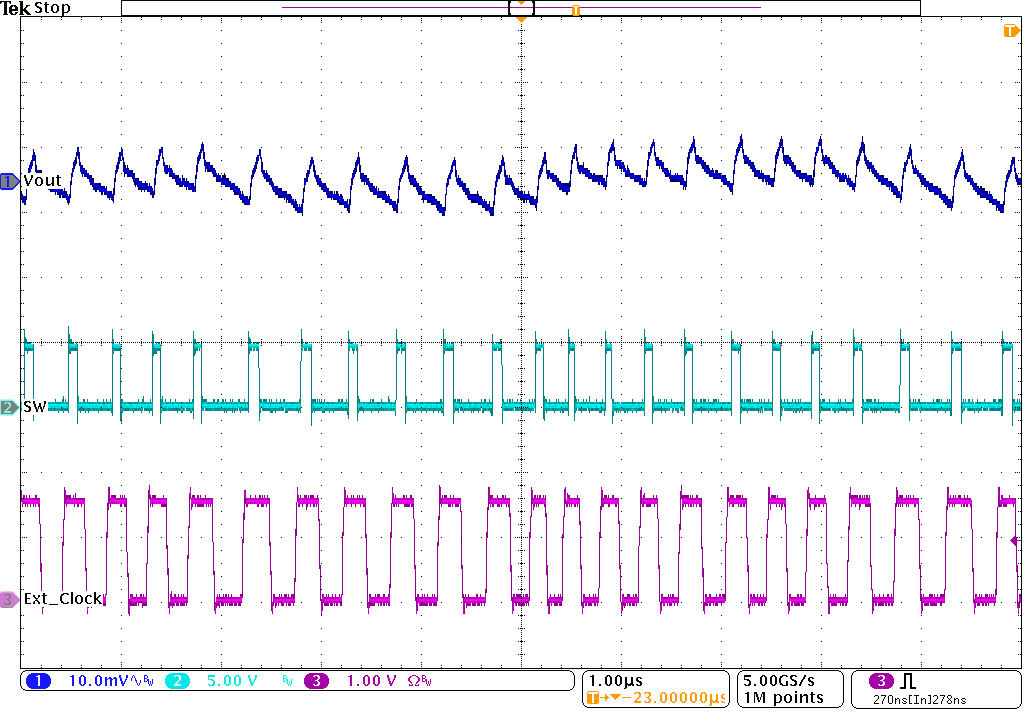
Task: Click the Stop acquisition status label
Action: (x=52, y=8)
